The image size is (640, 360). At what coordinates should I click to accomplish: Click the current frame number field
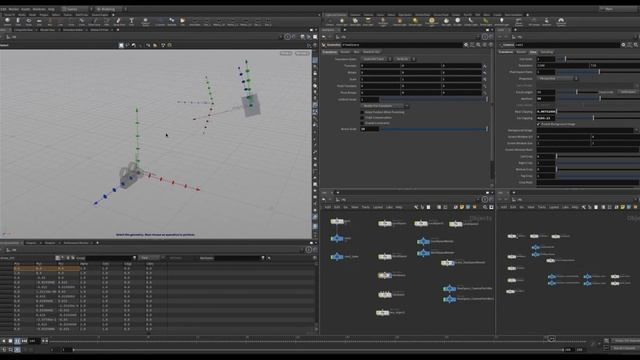coord(33,341)
